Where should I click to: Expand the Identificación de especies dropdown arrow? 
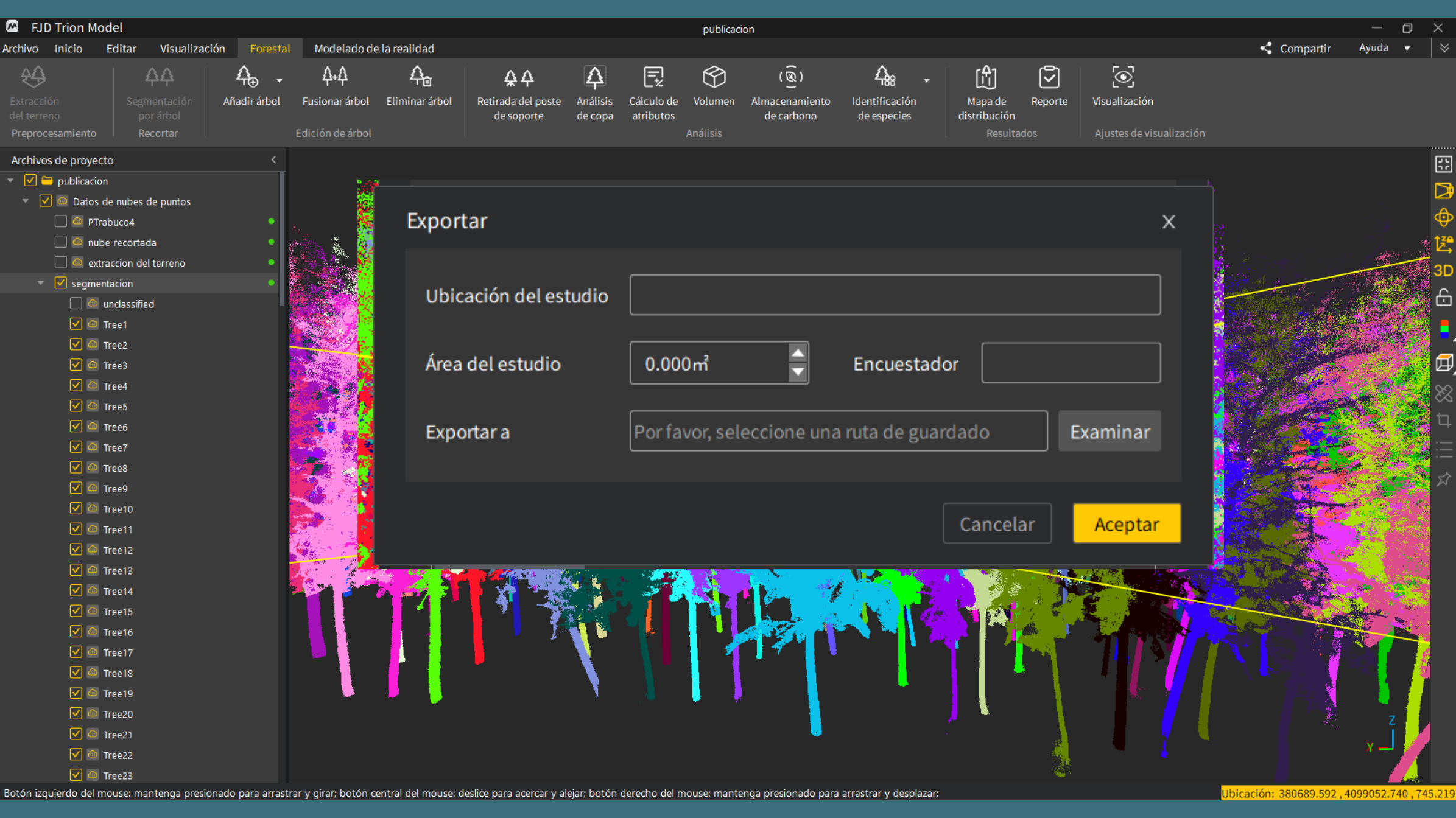coord(927,80)
